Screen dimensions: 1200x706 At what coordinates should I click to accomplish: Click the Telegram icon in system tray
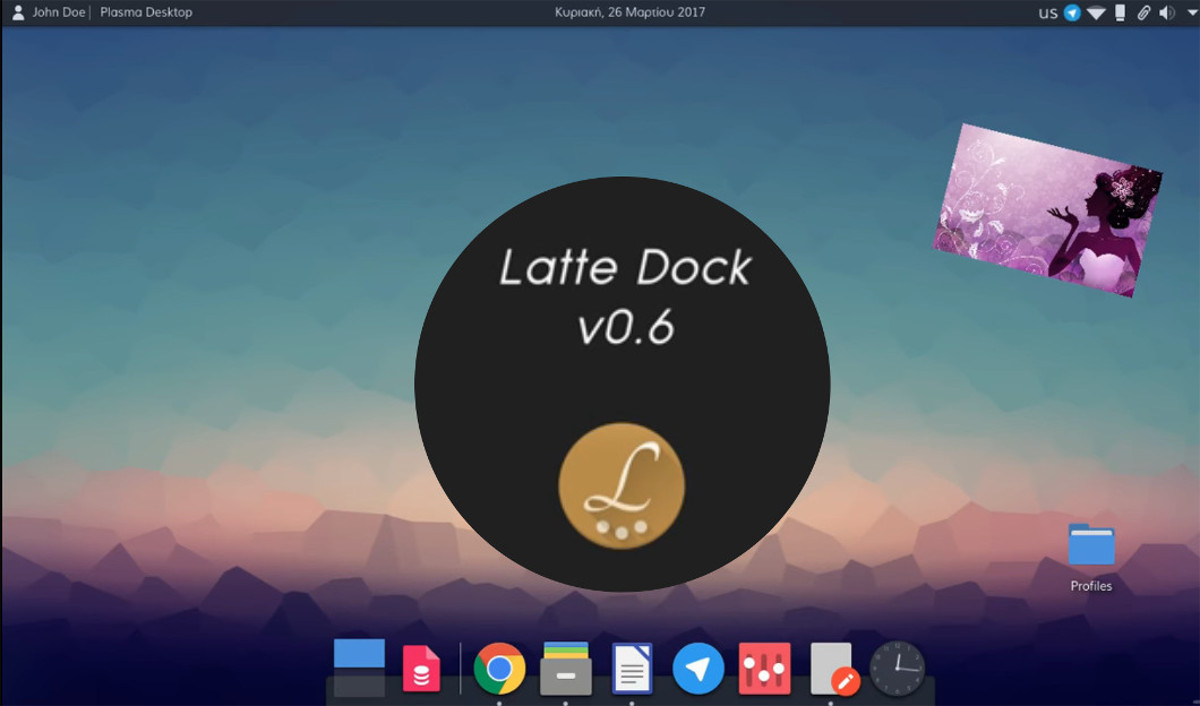(x=1073, y=13)
